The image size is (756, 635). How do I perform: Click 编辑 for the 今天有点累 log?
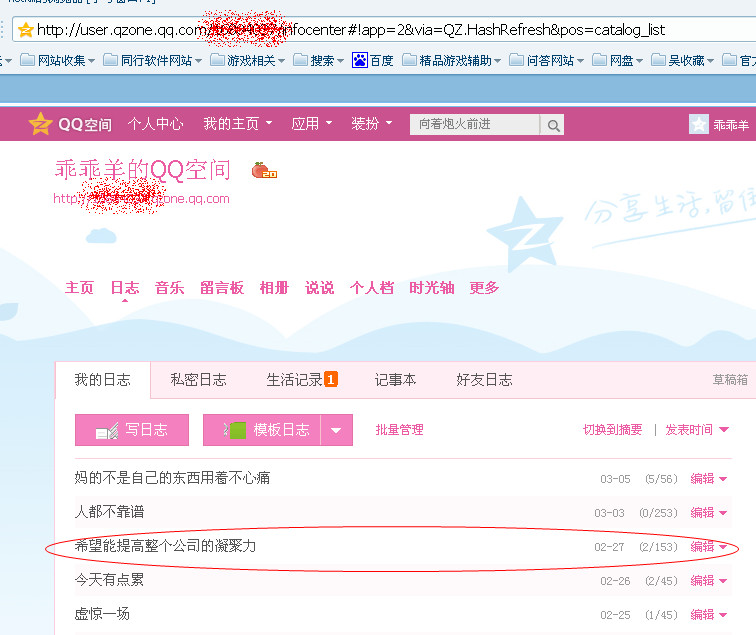702,581
